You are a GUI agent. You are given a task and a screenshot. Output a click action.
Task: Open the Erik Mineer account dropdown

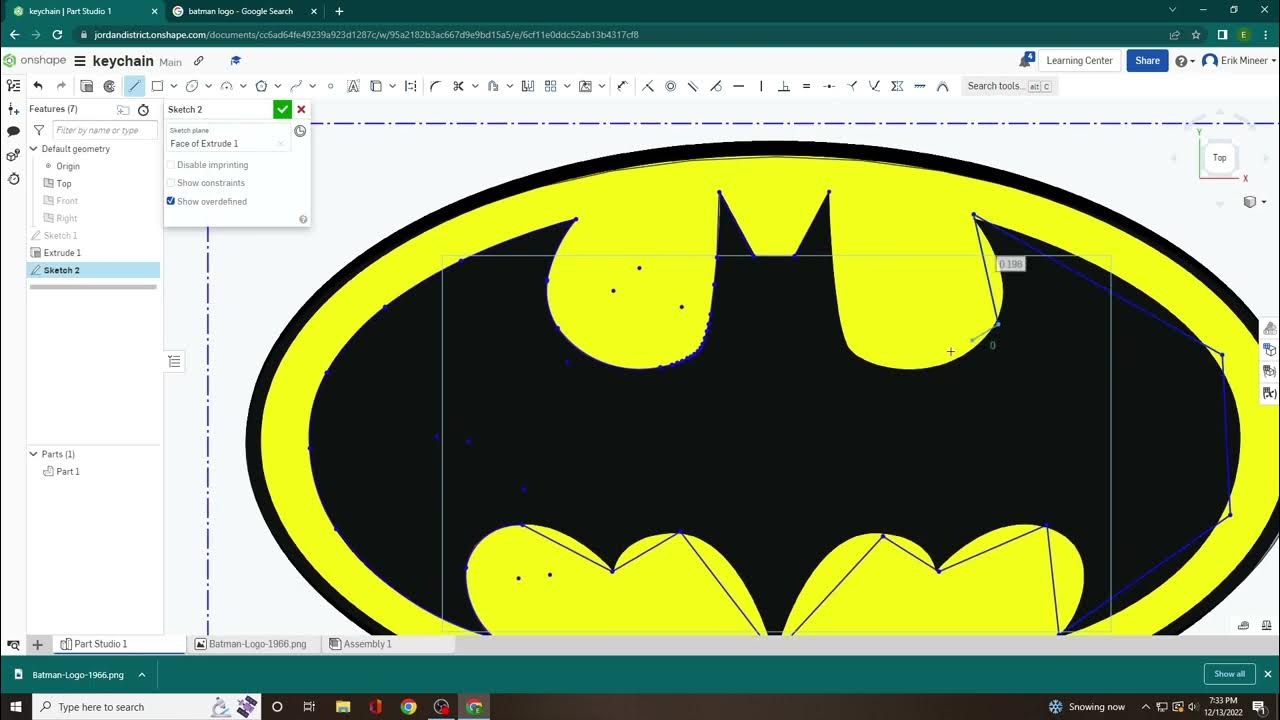(1238, 61)
